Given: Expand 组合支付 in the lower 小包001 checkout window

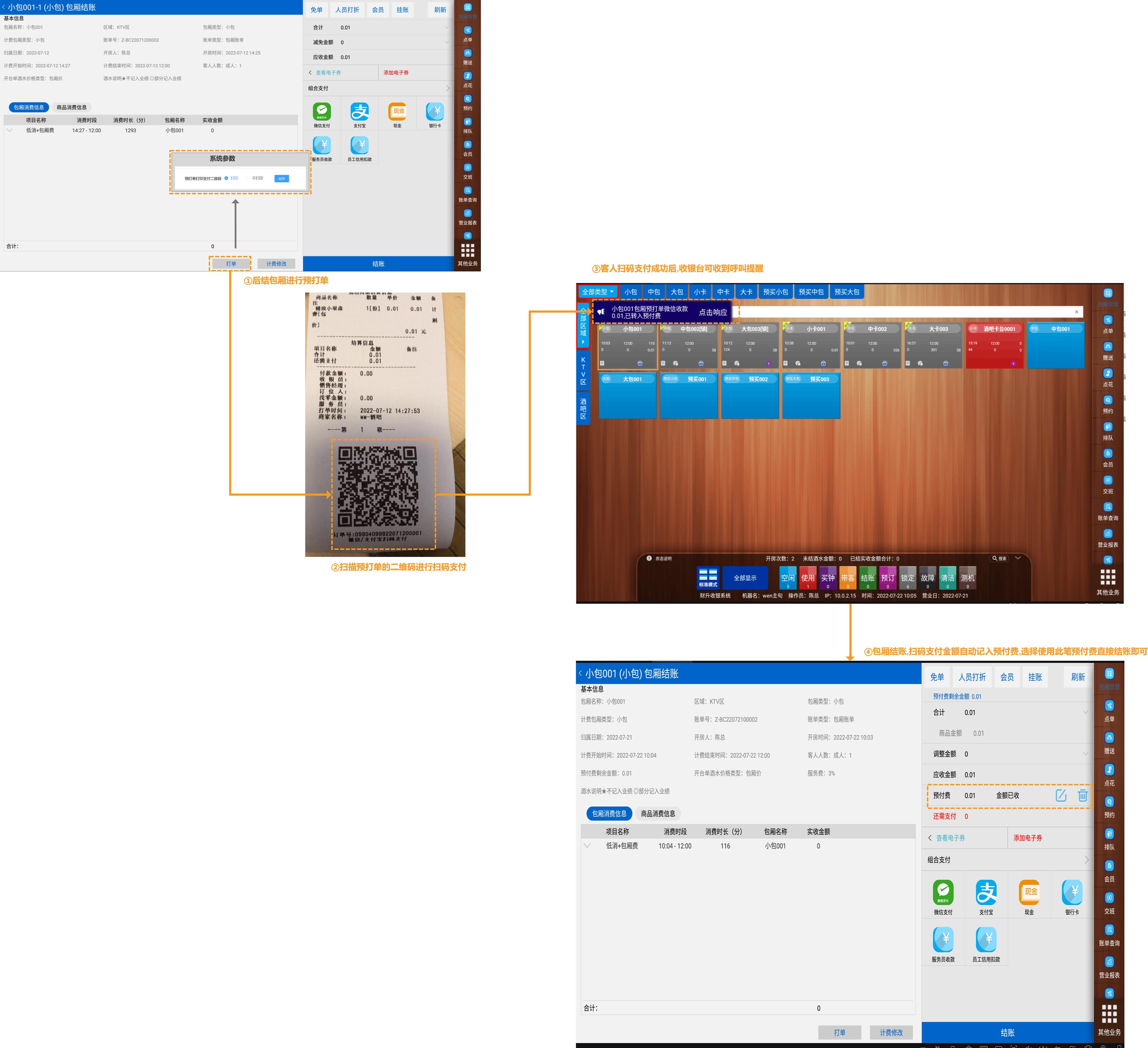Looking at the screenshot, I should (1086, 859).
